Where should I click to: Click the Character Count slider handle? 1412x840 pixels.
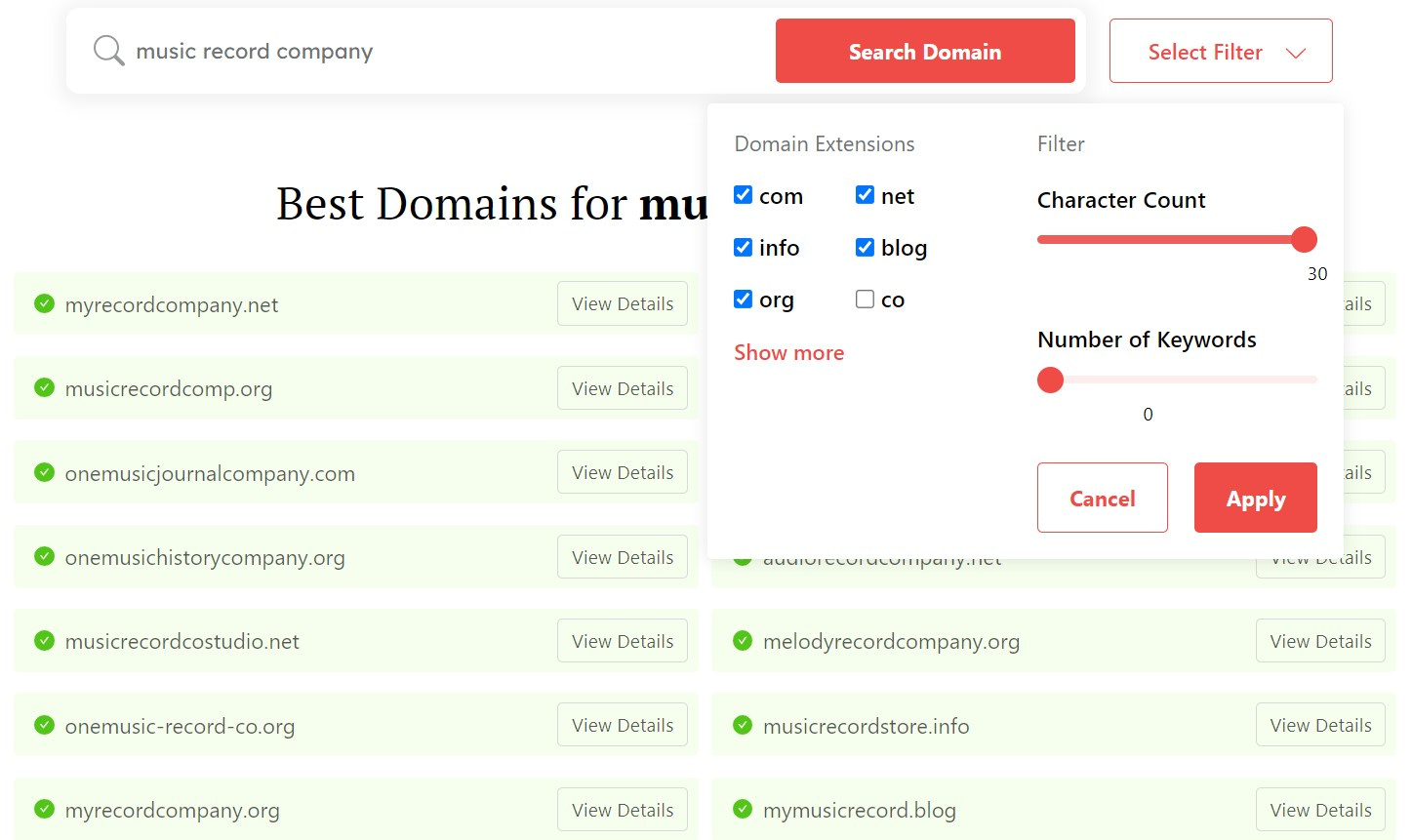pyautogui.click(x=1304, y=239)
